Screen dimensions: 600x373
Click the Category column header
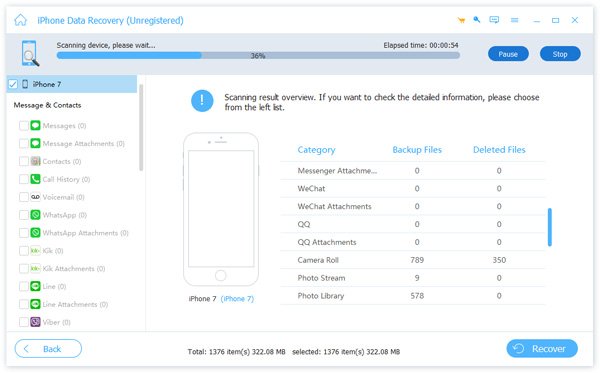click(x=316, y=150)
